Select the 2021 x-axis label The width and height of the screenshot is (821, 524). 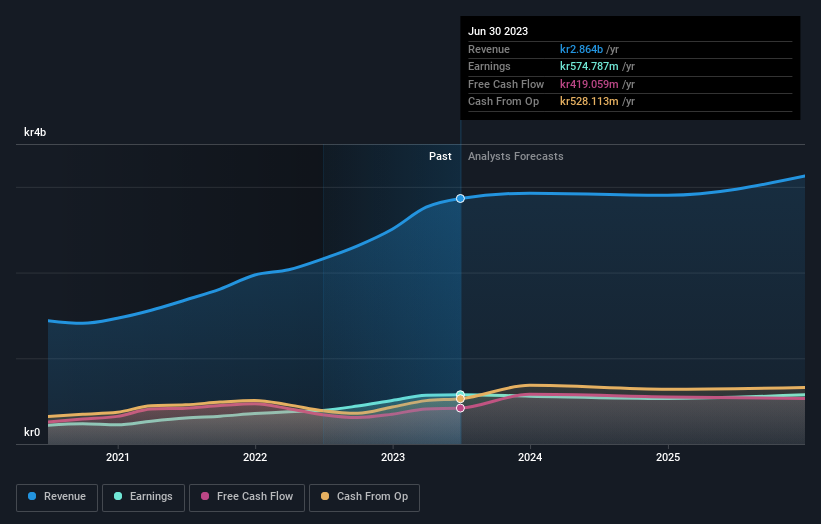click(117, 457)
